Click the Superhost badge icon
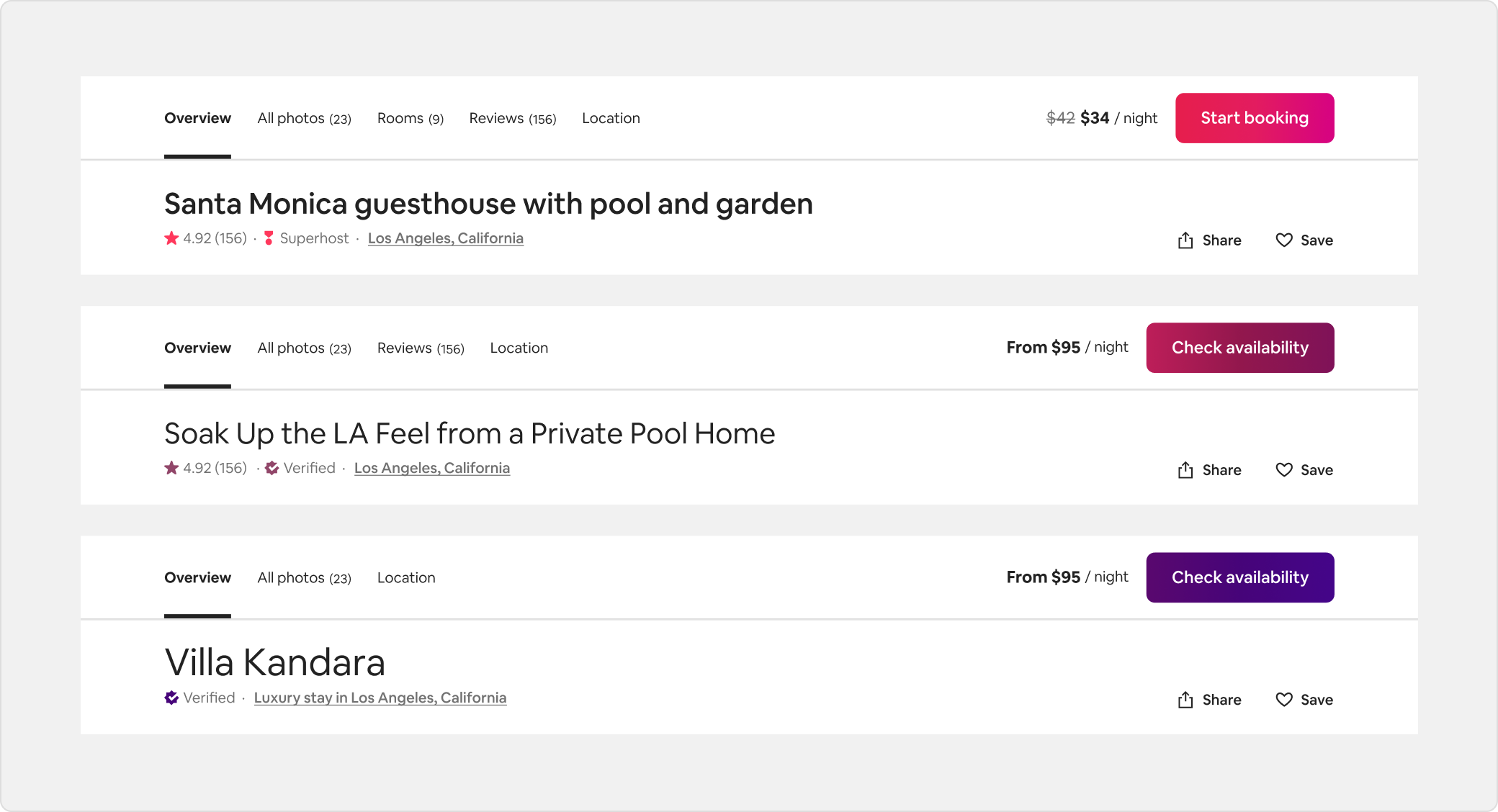 point(269,238)
